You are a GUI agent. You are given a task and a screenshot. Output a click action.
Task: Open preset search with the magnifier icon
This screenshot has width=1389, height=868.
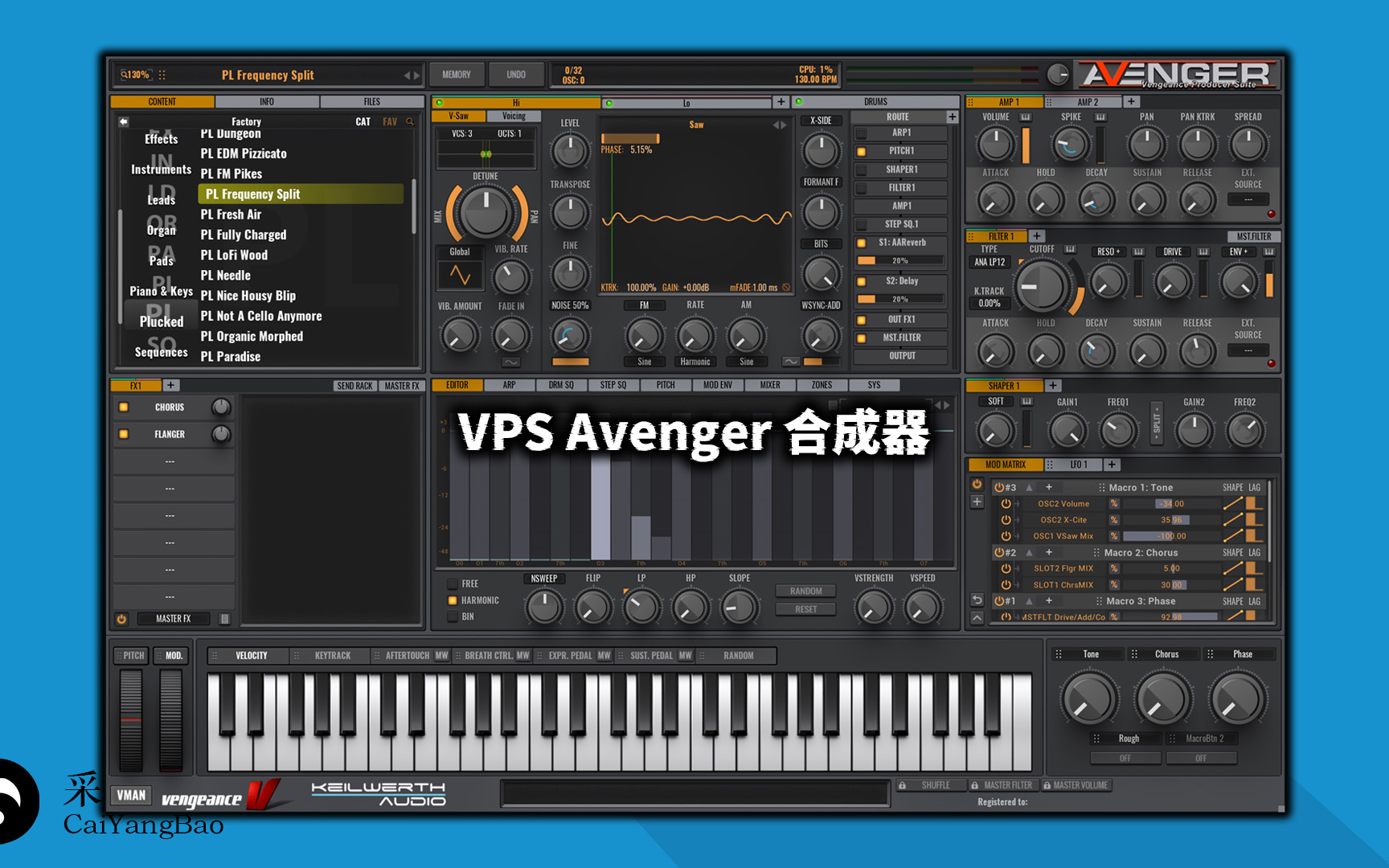point(410,121)
